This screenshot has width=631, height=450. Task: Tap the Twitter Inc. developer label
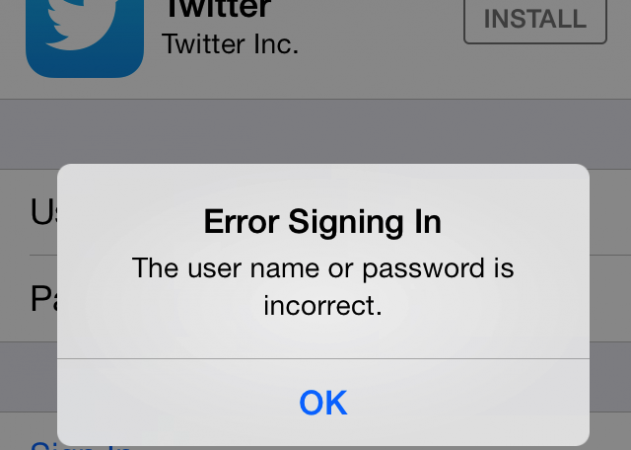(230, 44)
